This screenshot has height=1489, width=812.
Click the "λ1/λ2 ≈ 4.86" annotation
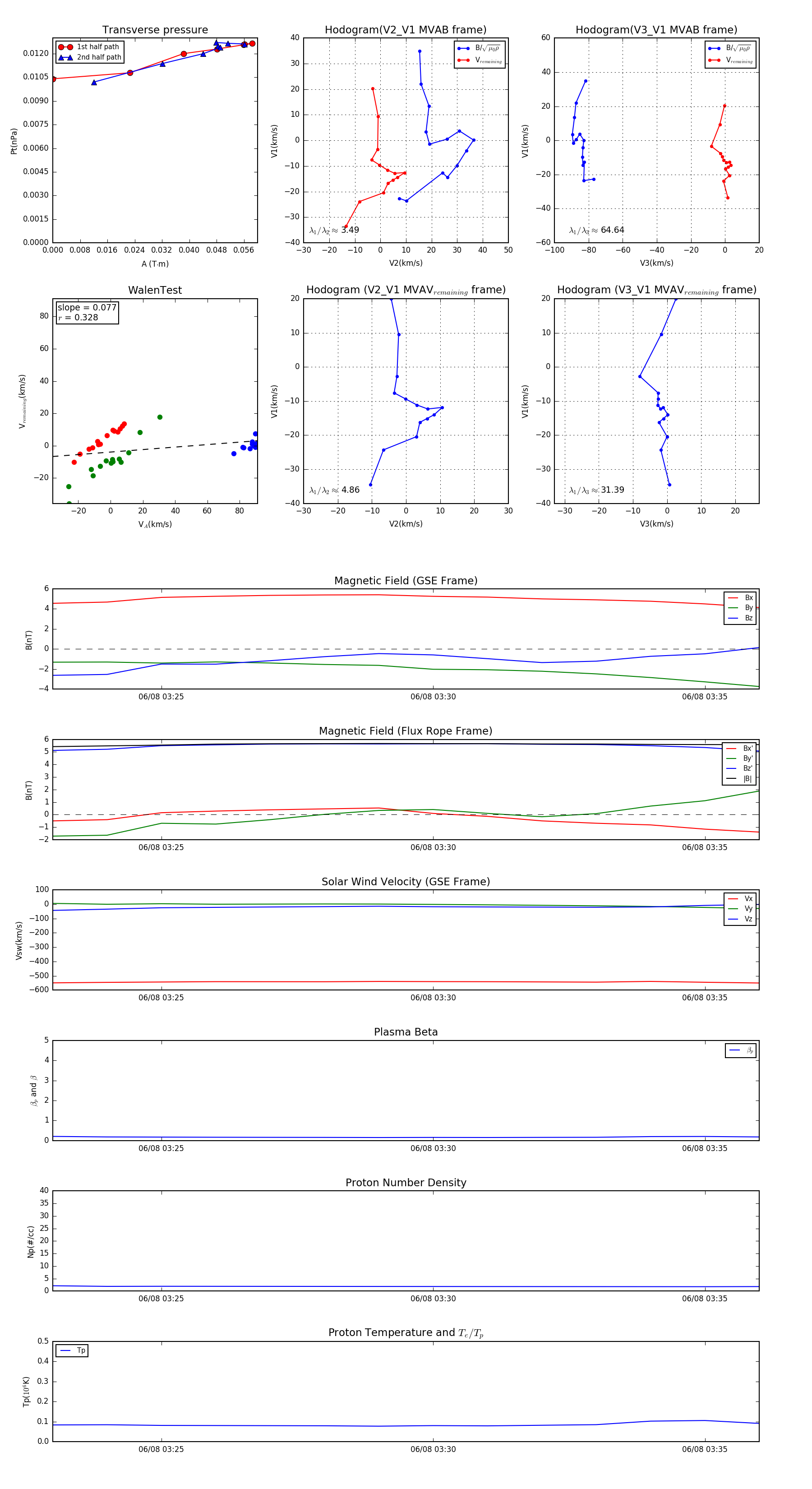[x=334, y=490]
